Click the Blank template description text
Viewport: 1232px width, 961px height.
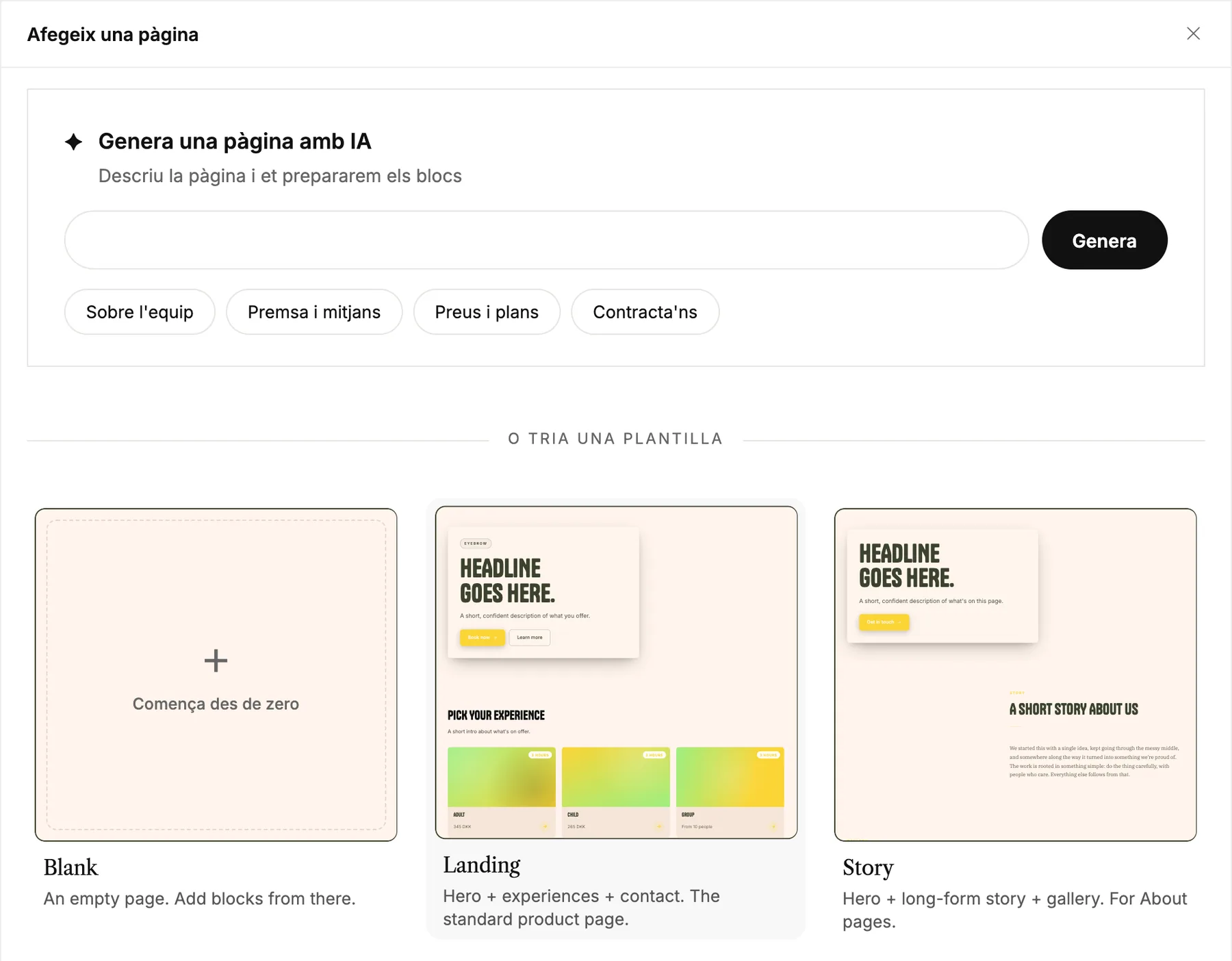tap(200, 899)
